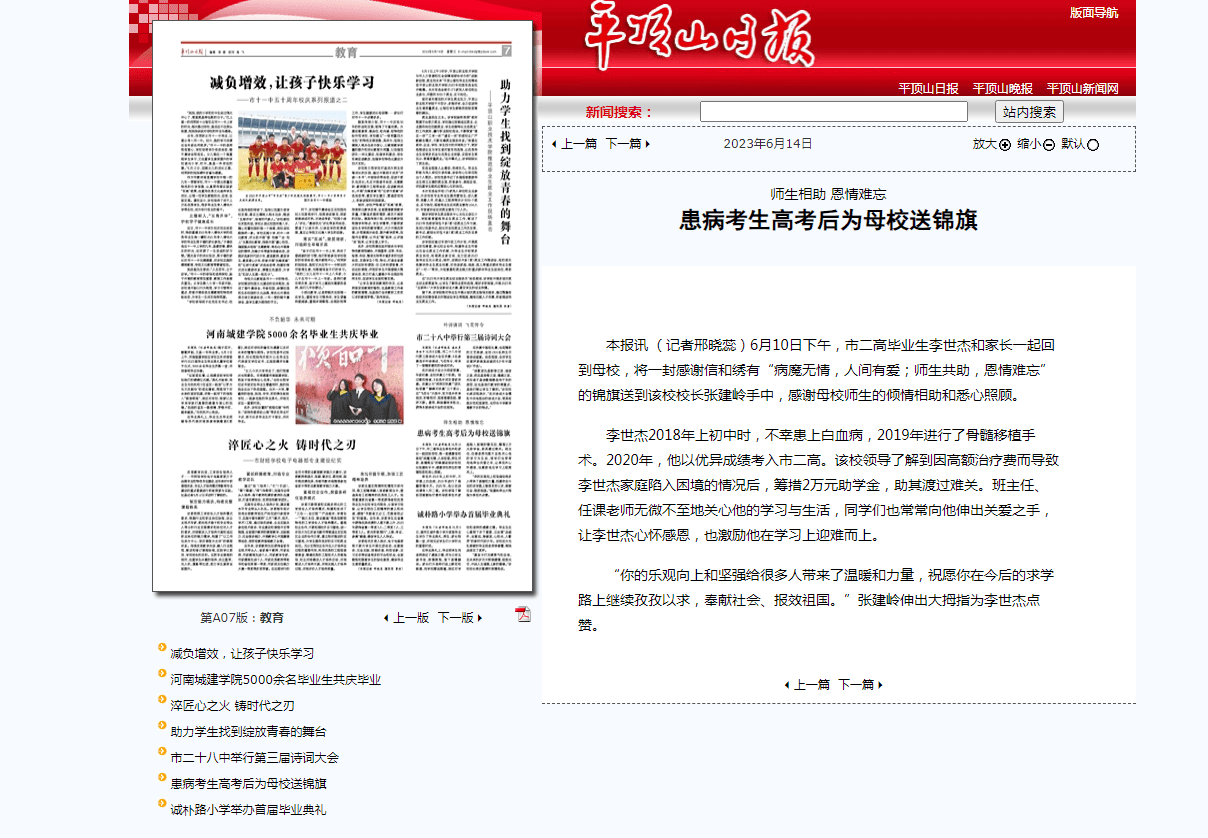Click top 上一篇 previous article link
This screenshot has height=838, width=1208.
pyautogui.click(x=579, y=144)
